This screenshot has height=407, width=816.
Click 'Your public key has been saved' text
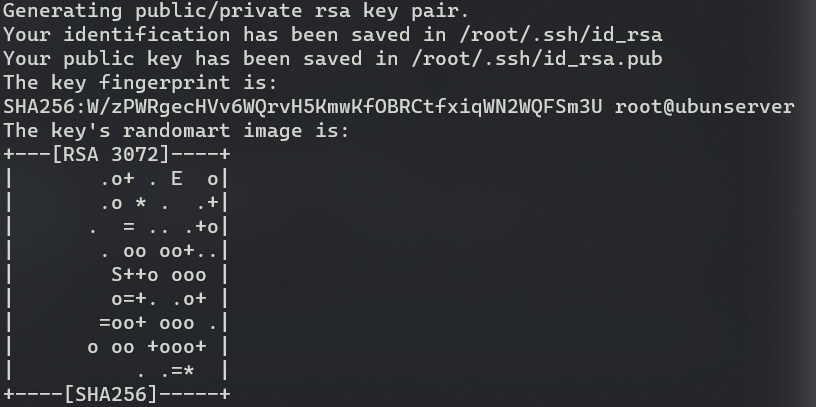click(183, 59)
